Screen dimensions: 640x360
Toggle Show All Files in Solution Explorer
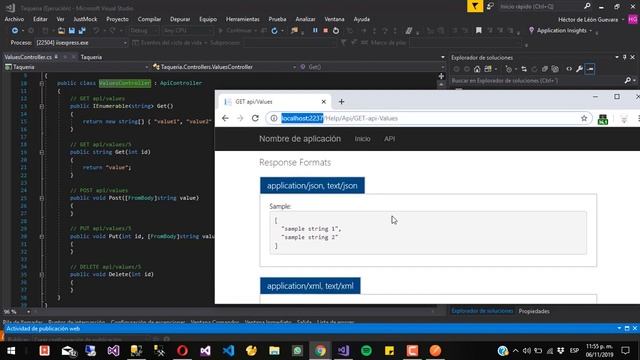coord(555,69)
